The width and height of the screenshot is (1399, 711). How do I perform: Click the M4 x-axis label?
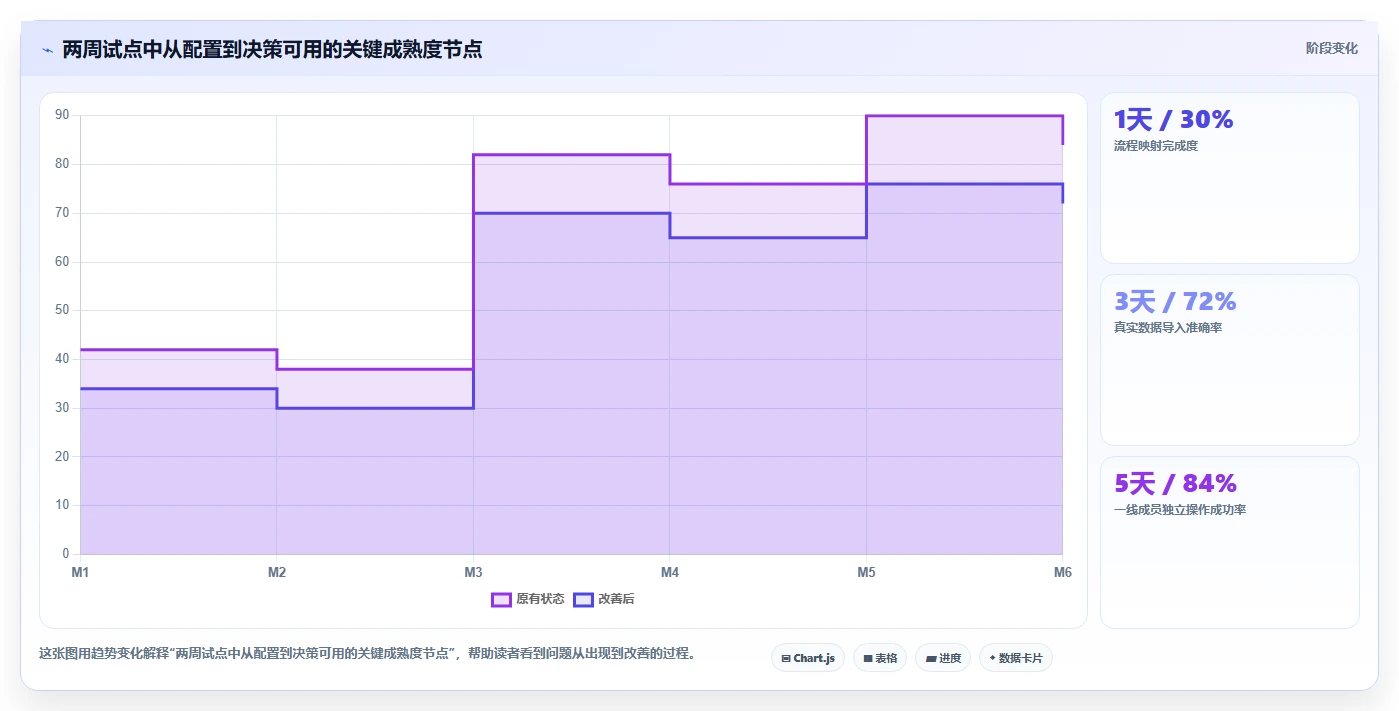(670, 572)
